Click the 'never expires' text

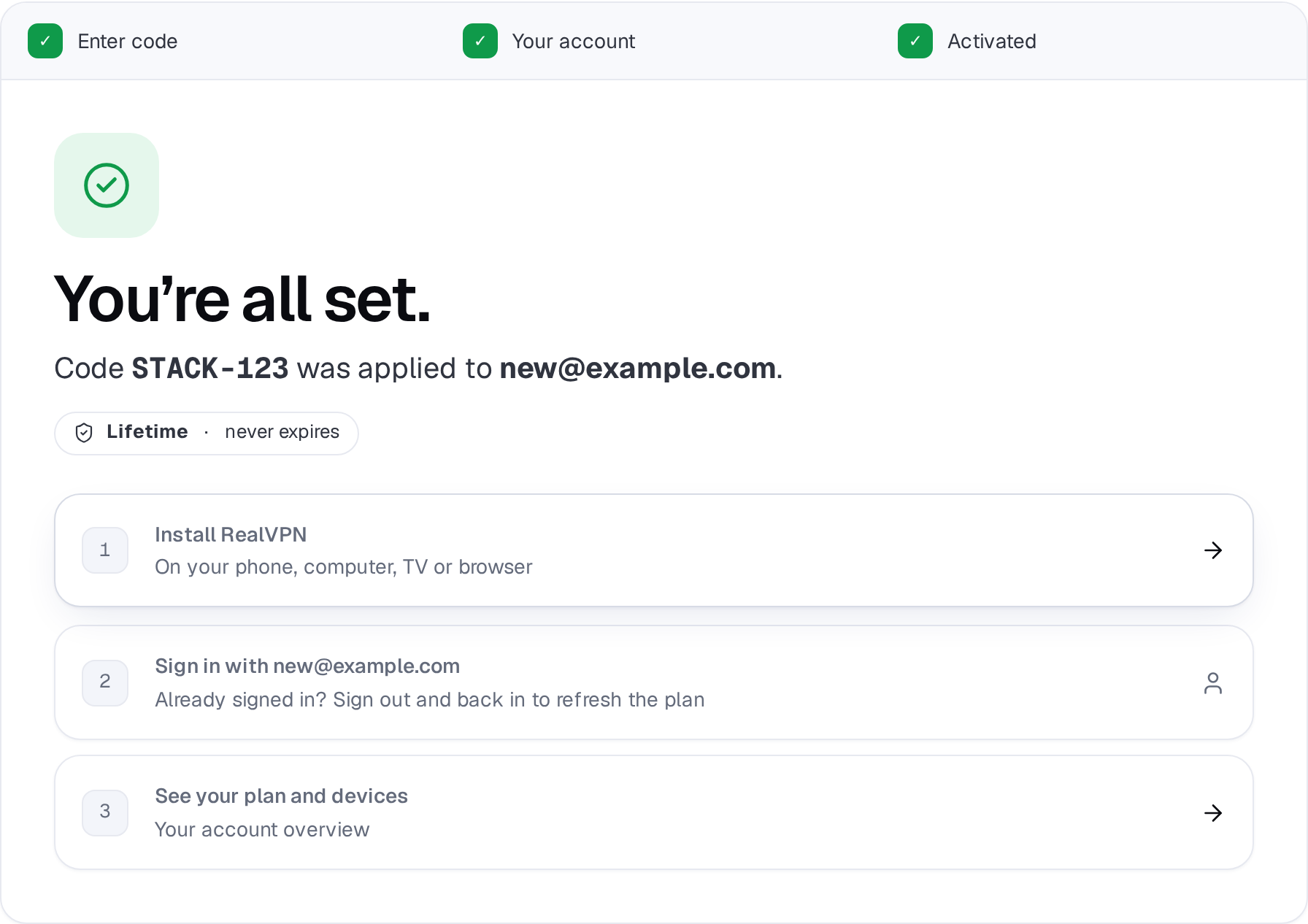(x=282, y=432)
